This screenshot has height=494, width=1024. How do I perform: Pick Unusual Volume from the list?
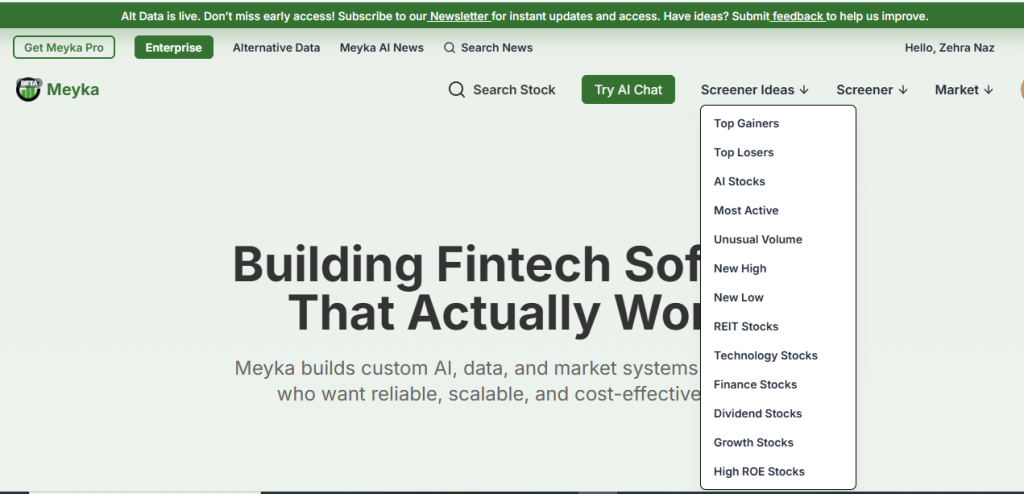(x=758, y=240)
